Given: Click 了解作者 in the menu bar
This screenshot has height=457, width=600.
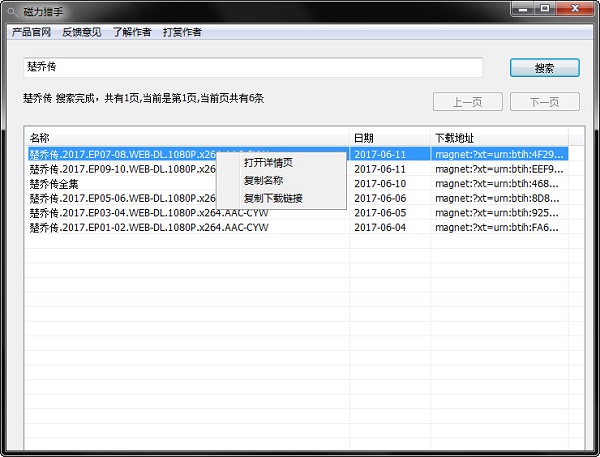Looking at the screenshot, I should pyautogui.click(x=131, y=32).
